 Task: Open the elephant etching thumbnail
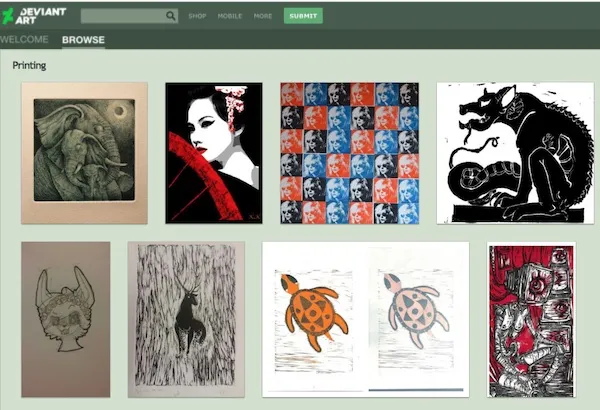click(x=84, y=153)
